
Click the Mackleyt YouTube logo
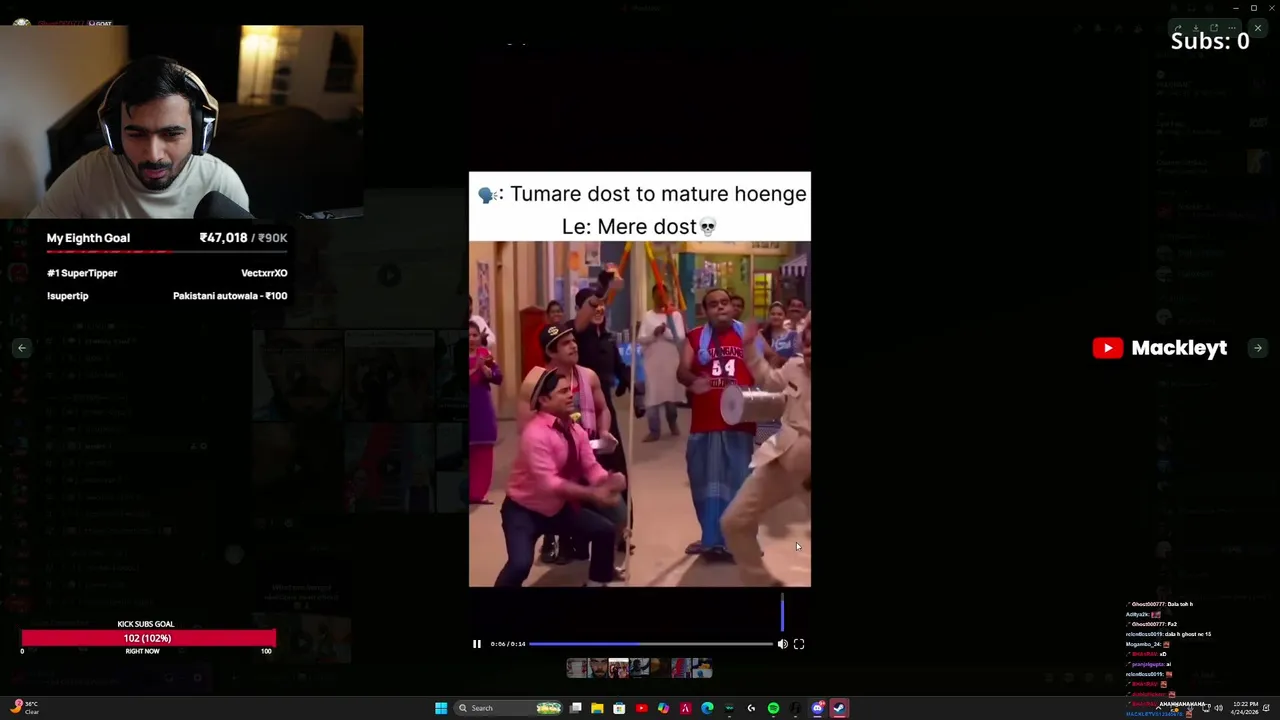click(1160, 348)
